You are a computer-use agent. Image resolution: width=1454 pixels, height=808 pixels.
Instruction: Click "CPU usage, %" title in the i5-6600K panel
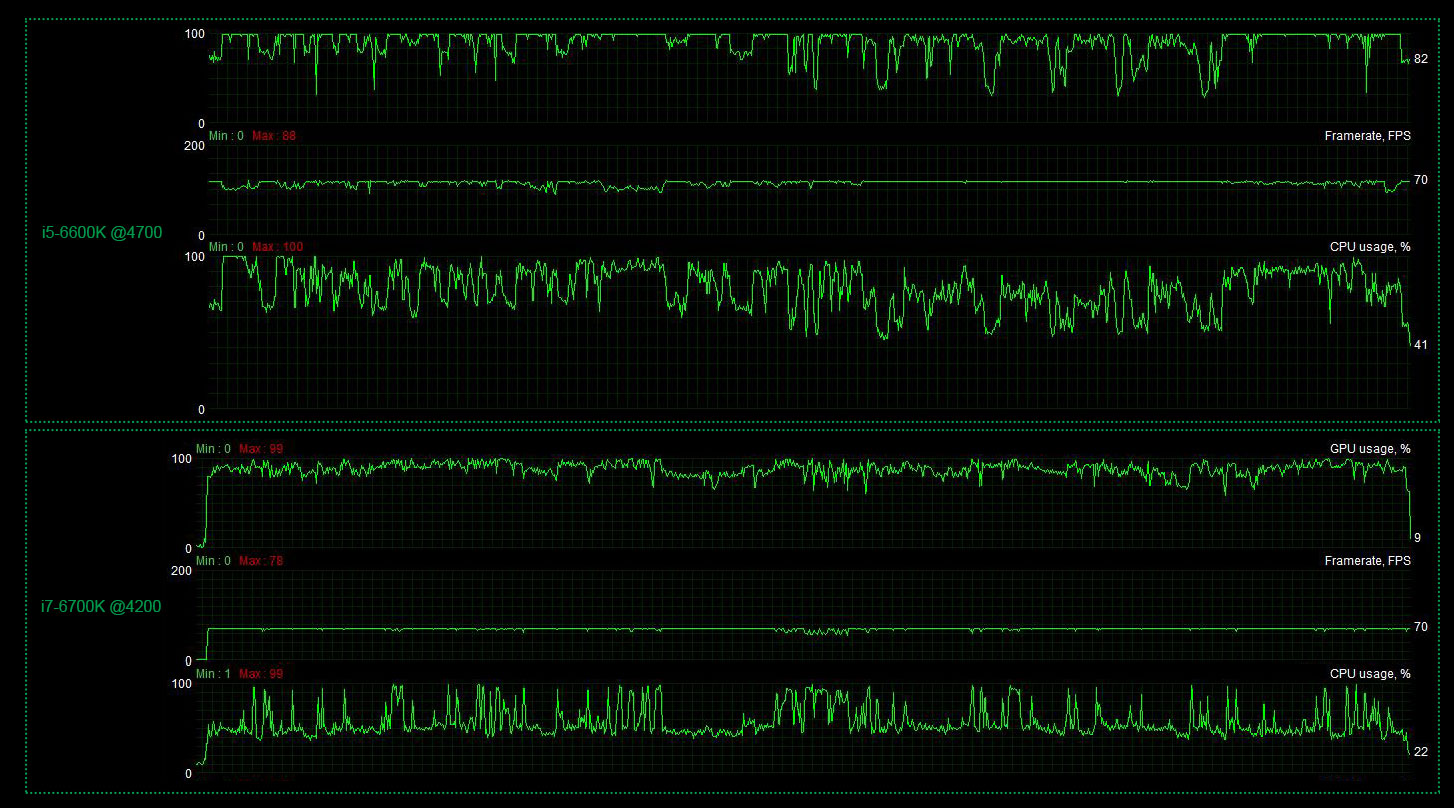tap(1370, 246)
